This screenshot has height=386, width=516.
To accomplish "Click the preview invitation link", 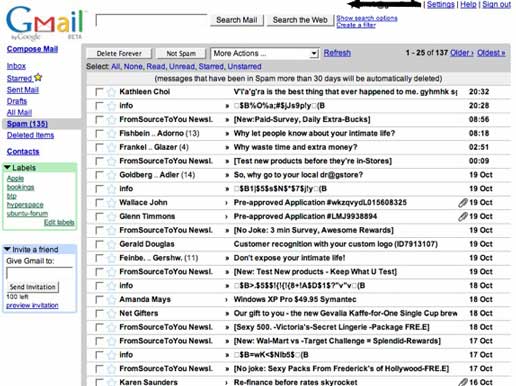I will [x=32, y=305].
